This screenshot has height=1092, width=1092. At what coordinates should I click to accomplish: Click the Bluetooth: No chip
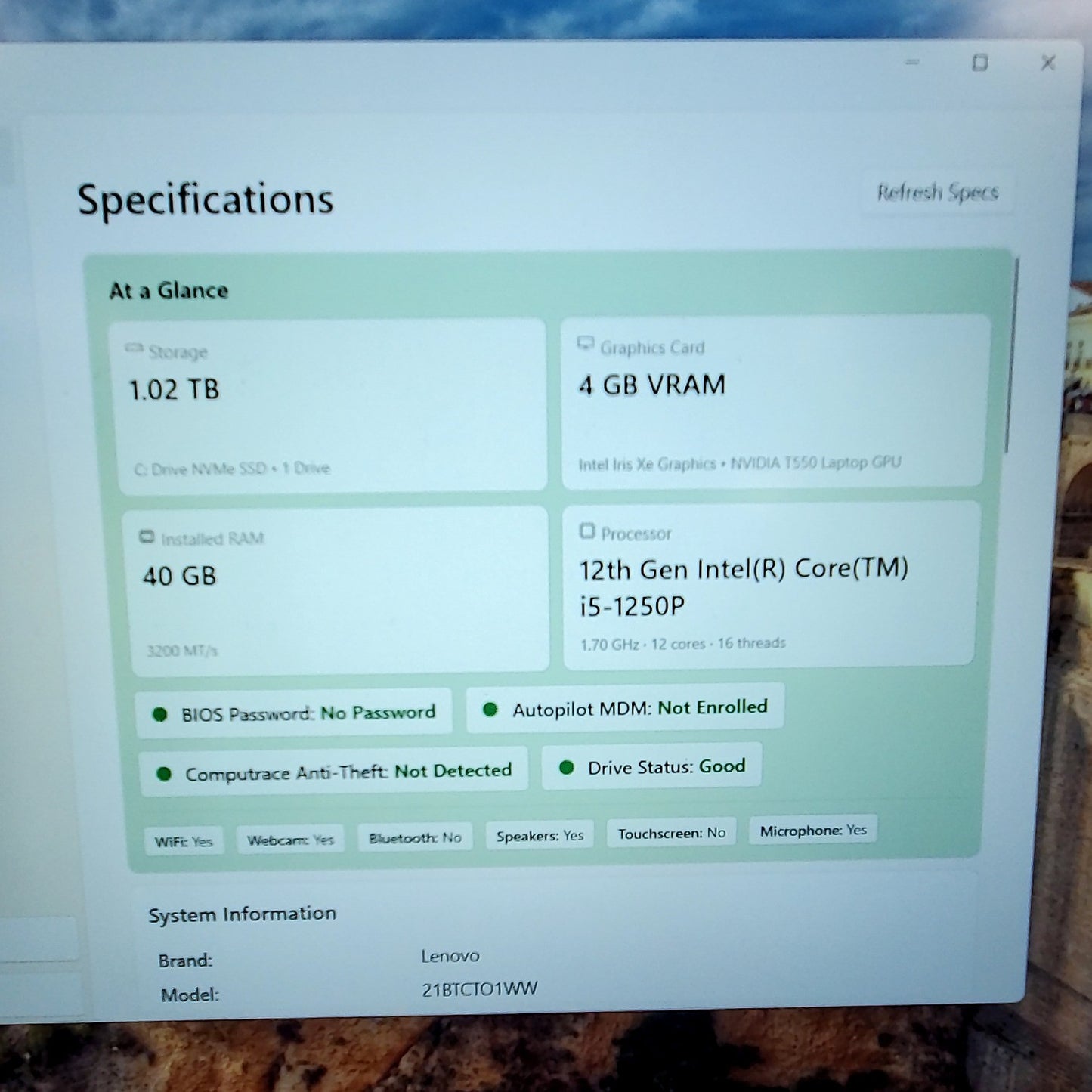pos(415,837)
